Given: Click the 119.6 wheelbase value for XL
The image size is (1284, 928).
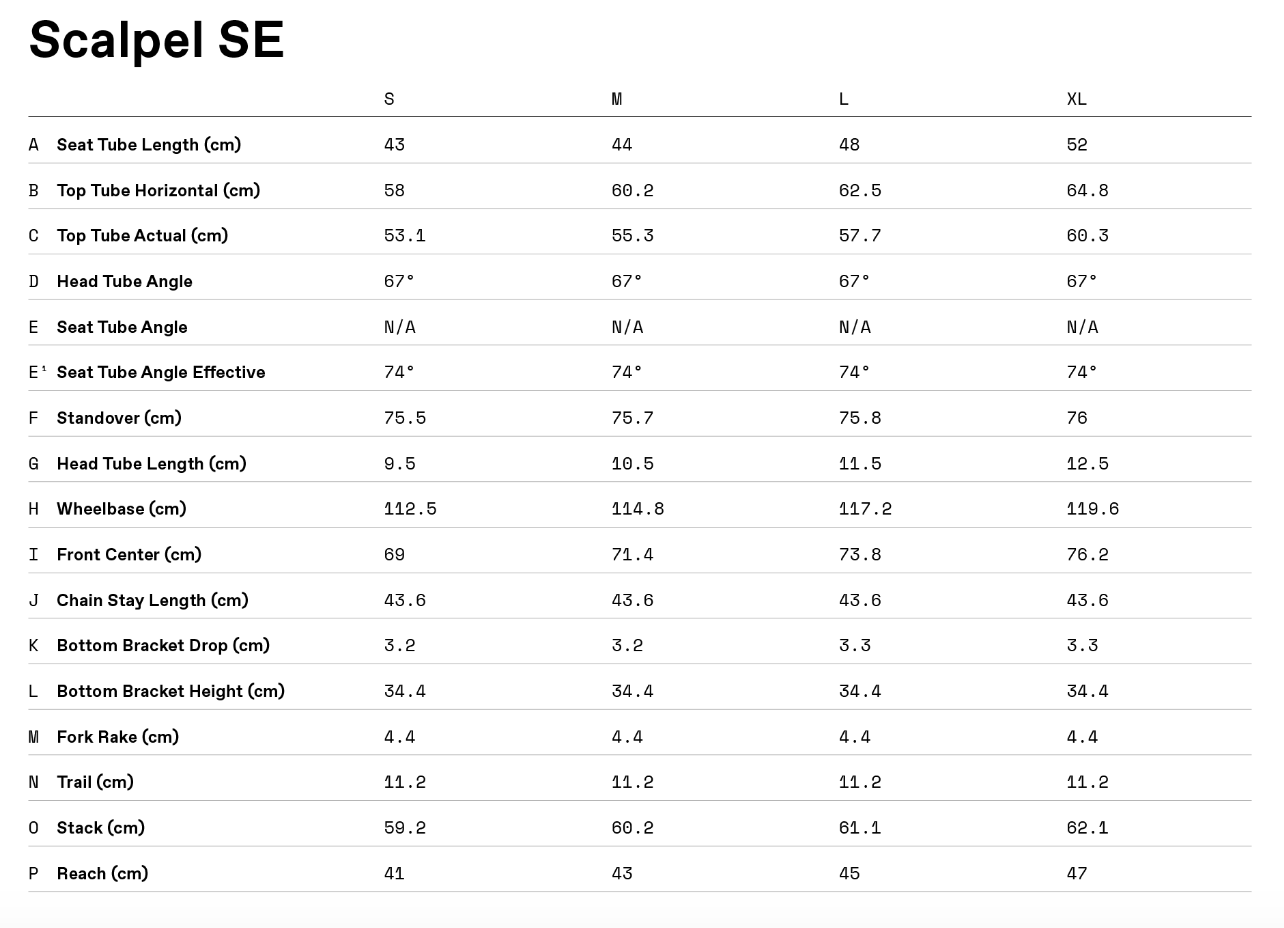Looking at the screenshot, I should point(1093,509).
